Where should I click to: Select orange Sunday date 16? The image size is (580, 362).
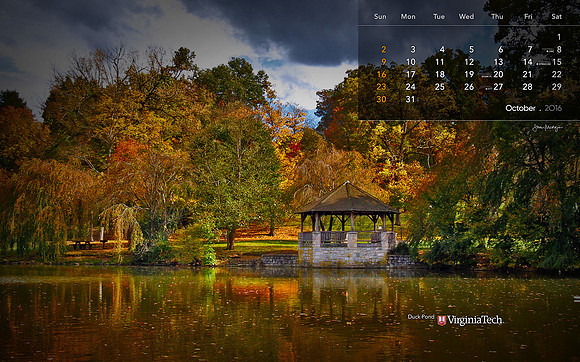[x=382, y=74]
